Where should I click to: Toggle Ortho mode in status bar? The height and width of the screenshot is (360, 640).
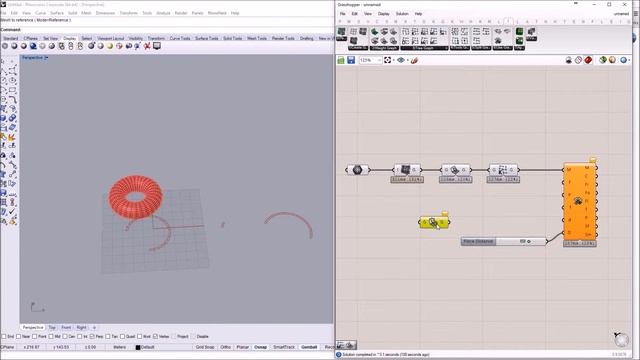[x=226, y=347]
